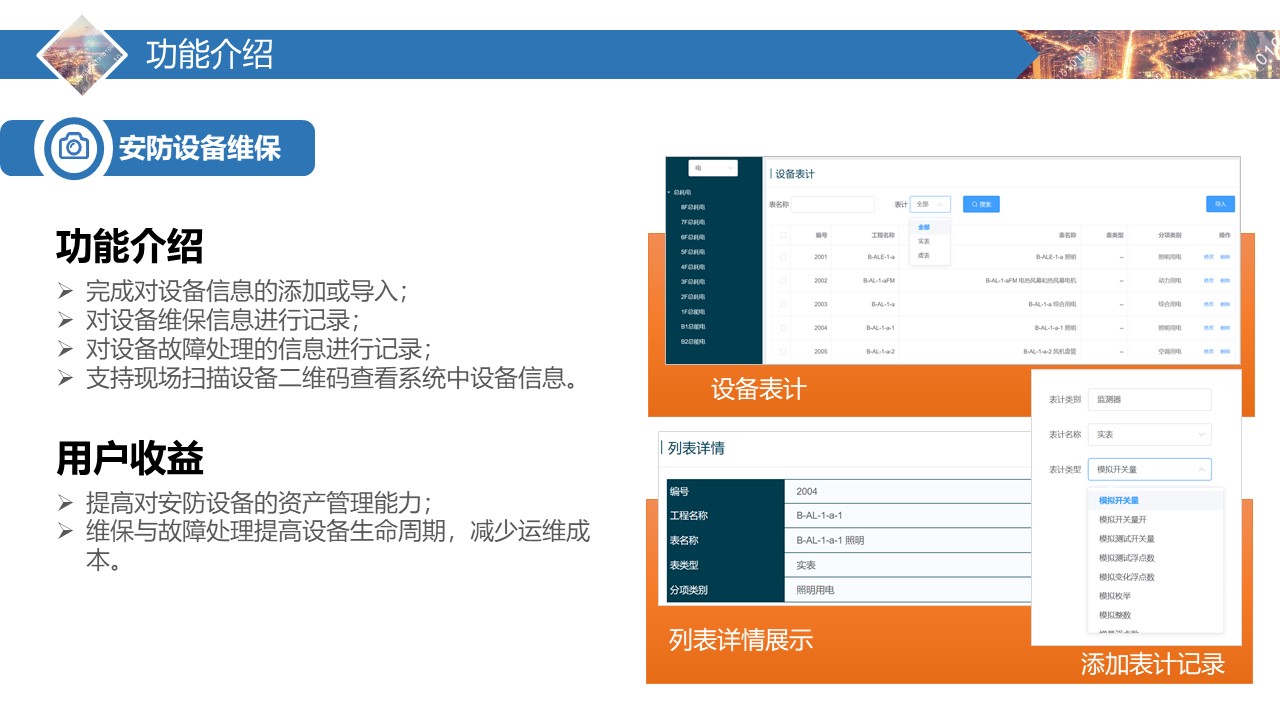Click the diamond city photo in title bar
Viewport: 1280px width, 720px height.
[x=83, y=54]
